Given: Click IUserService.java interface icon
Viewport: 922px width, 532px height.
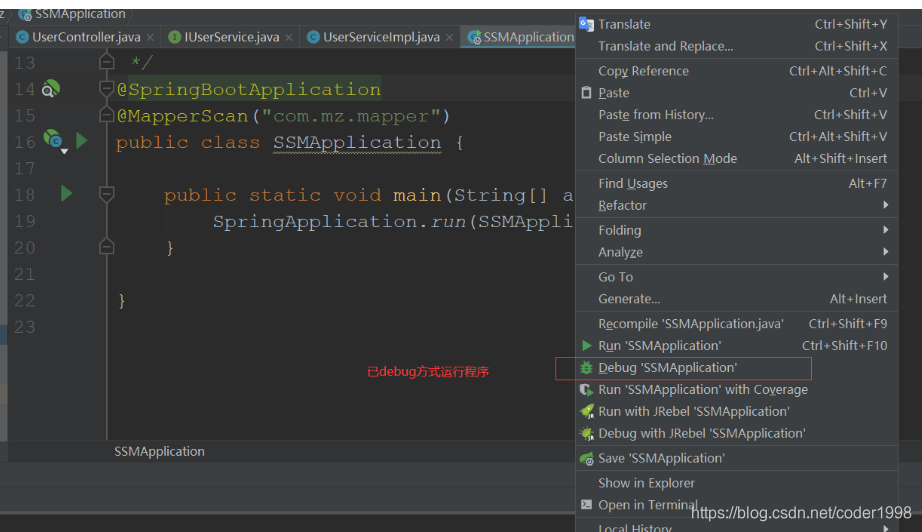Looking at the screenshot, I should [175, 37].
